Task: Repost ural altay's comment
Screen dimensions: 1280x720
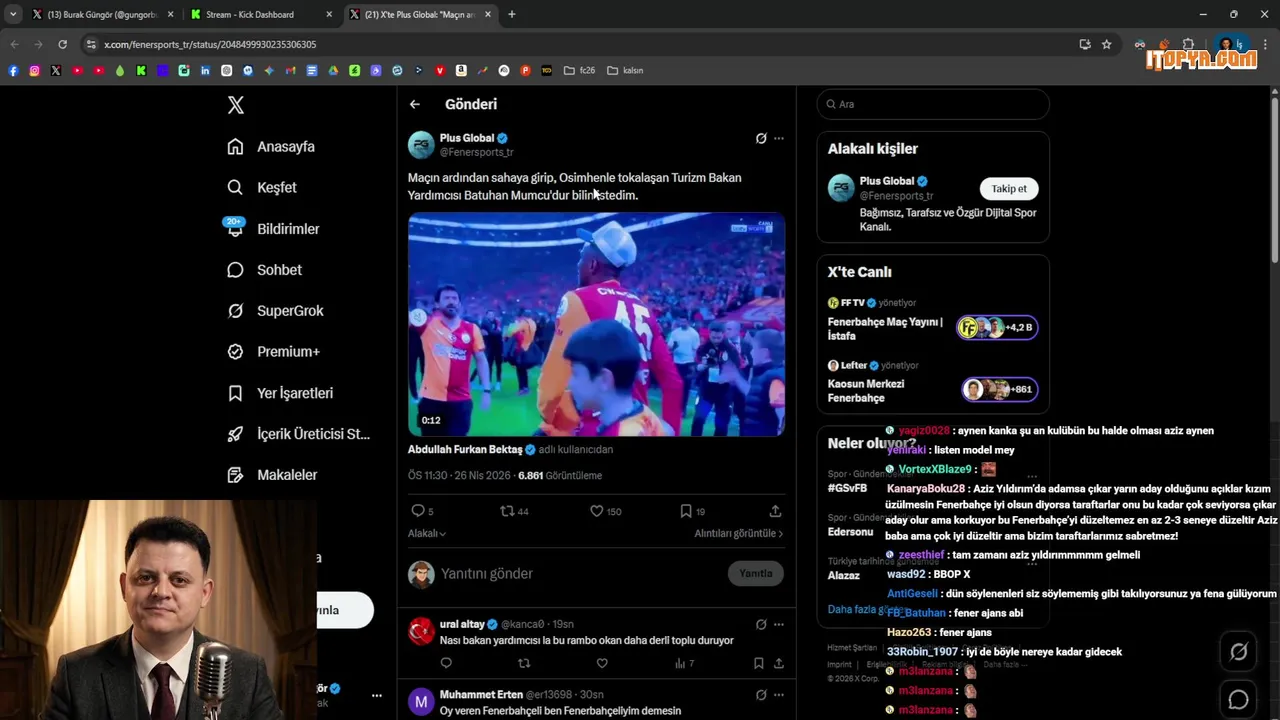Action: (x=524, y=663)
